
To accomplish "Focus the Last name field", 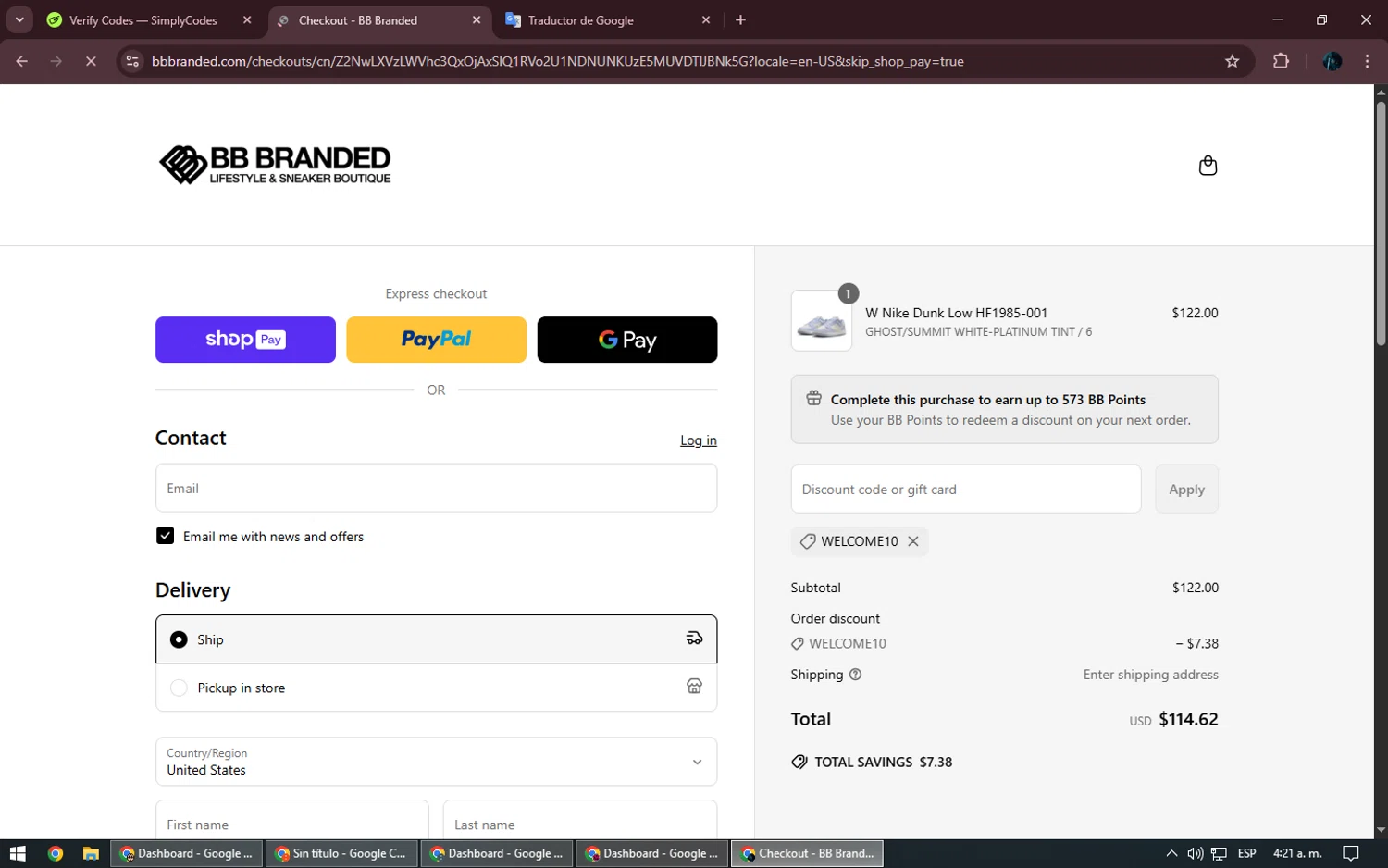I will pos(580,821).
